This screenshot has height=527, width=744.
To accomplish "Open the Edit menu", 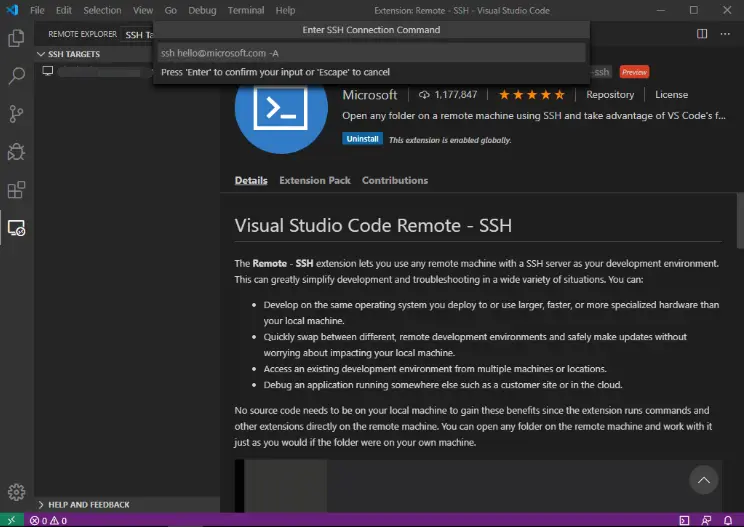I will [x=64, y=10].
